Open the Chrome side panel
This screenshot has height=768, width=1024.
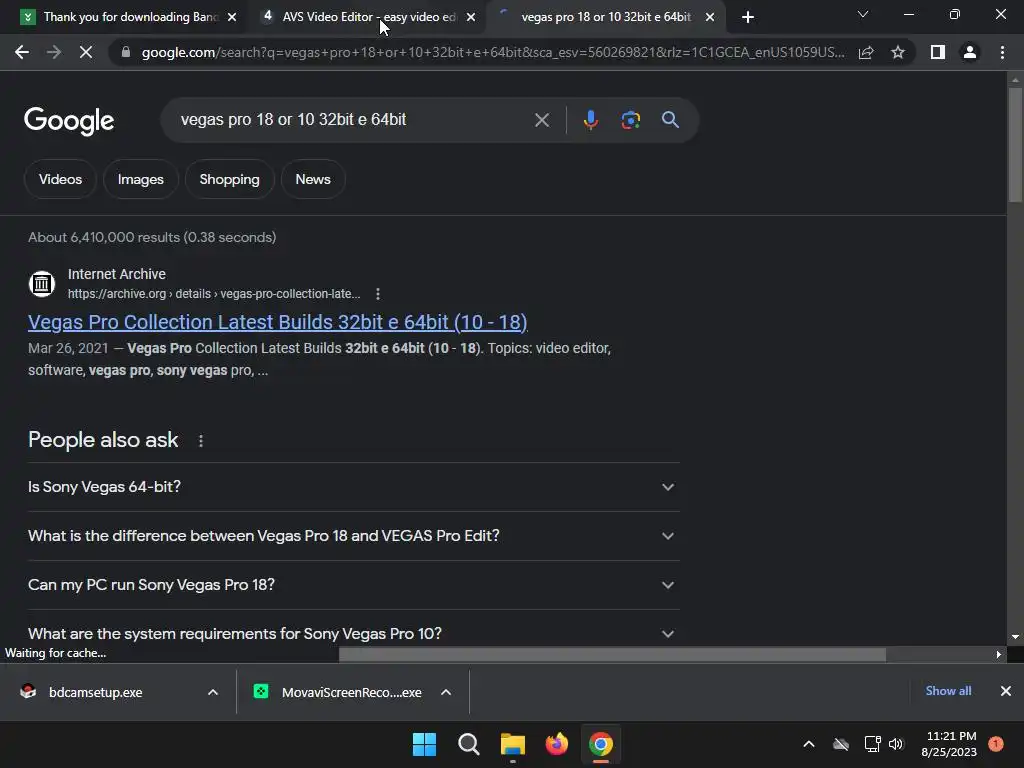(x=938, y=52)
